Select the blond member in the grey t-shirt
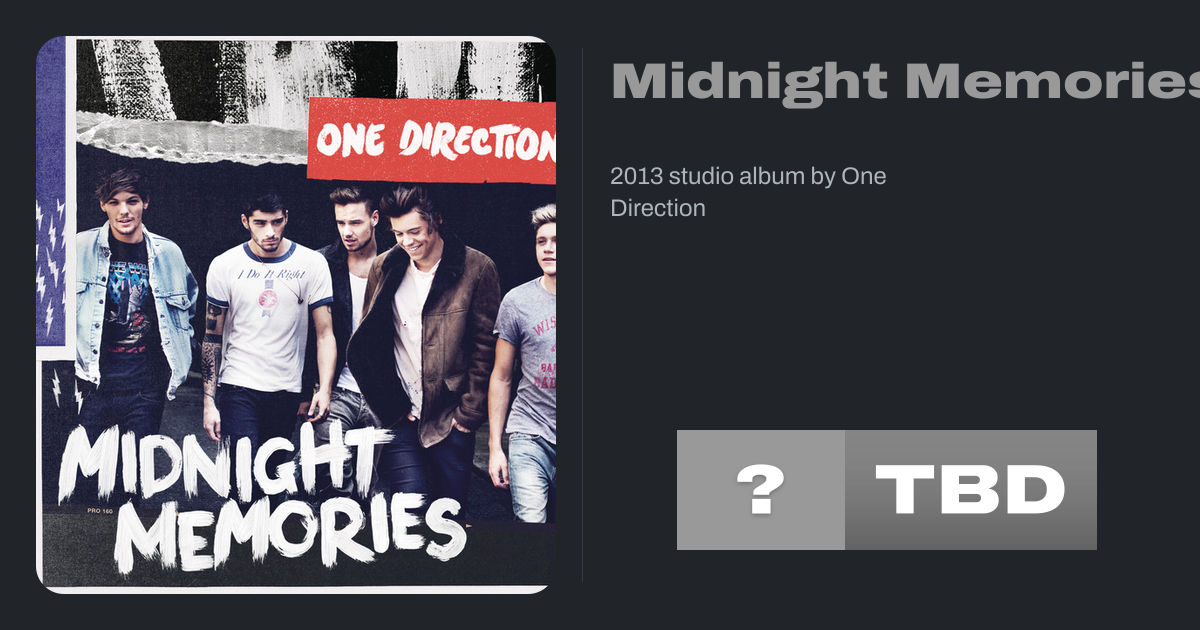Image resolution: width=1200 pixels, height=630 pixels. 527,360
